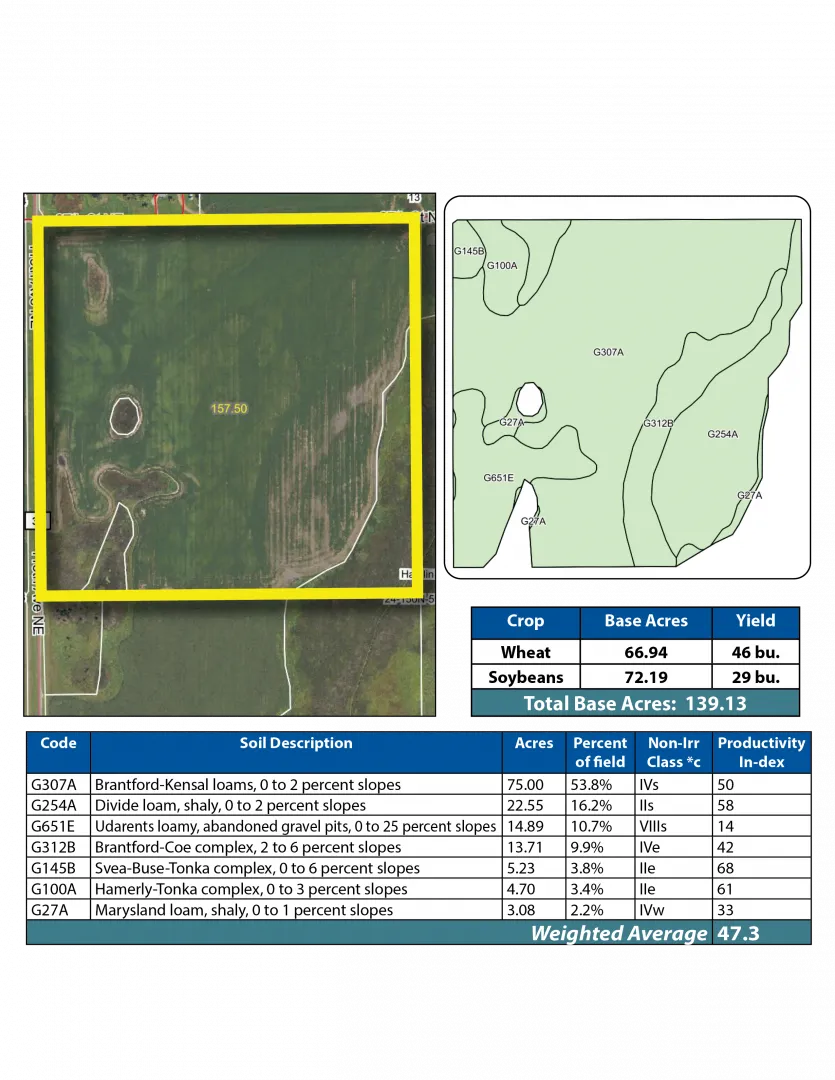This screenshot has width=835, height=1080.
Task: Click the Non-Irr Class column header
Action: tap(672, 752)
